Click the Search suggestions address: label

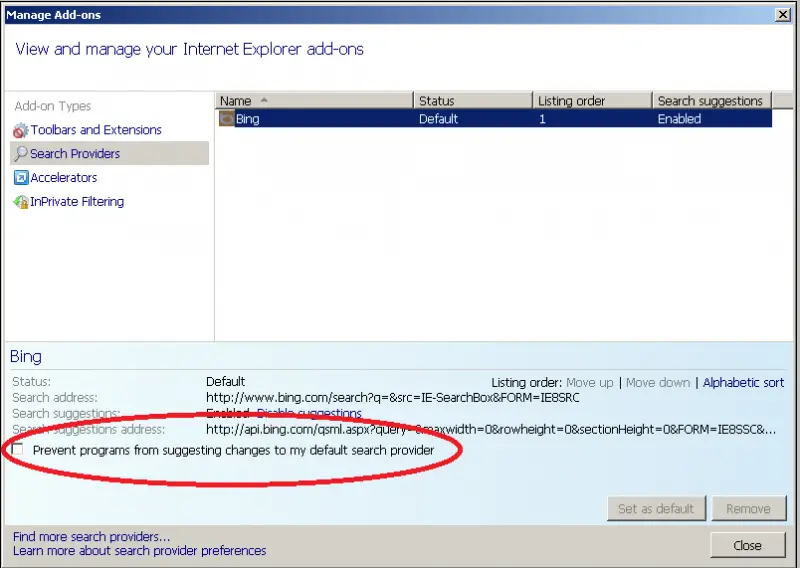click(88, 429)
